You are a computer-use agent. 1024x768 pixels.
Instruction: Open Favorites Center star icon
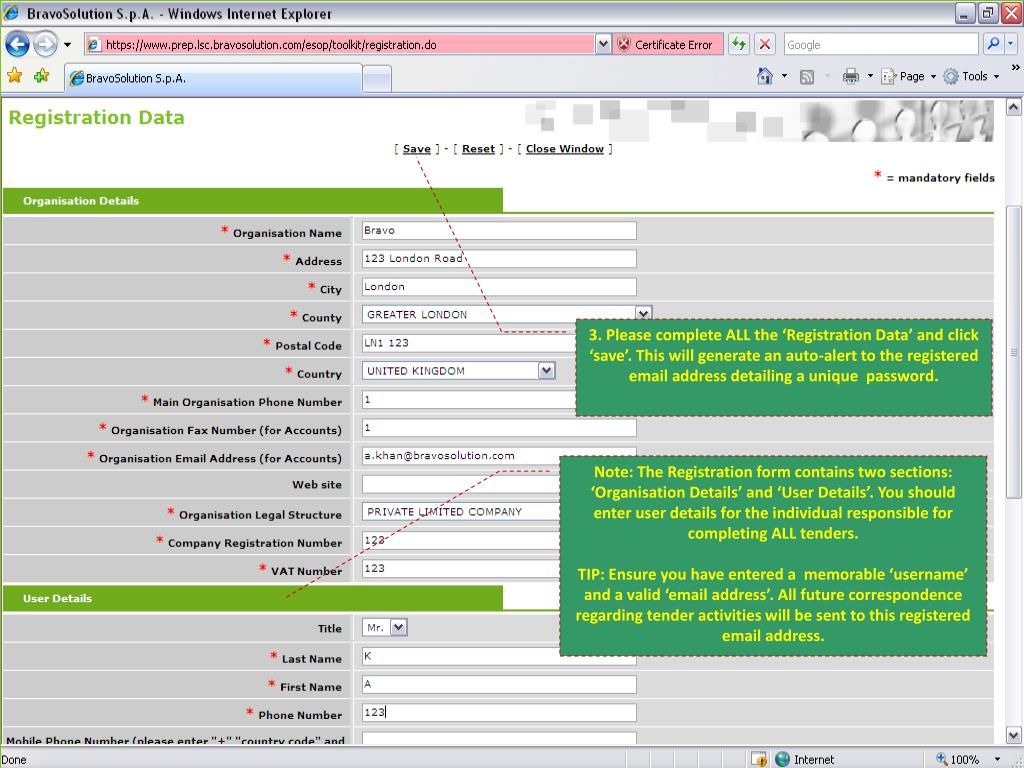(x=14, y=76)
